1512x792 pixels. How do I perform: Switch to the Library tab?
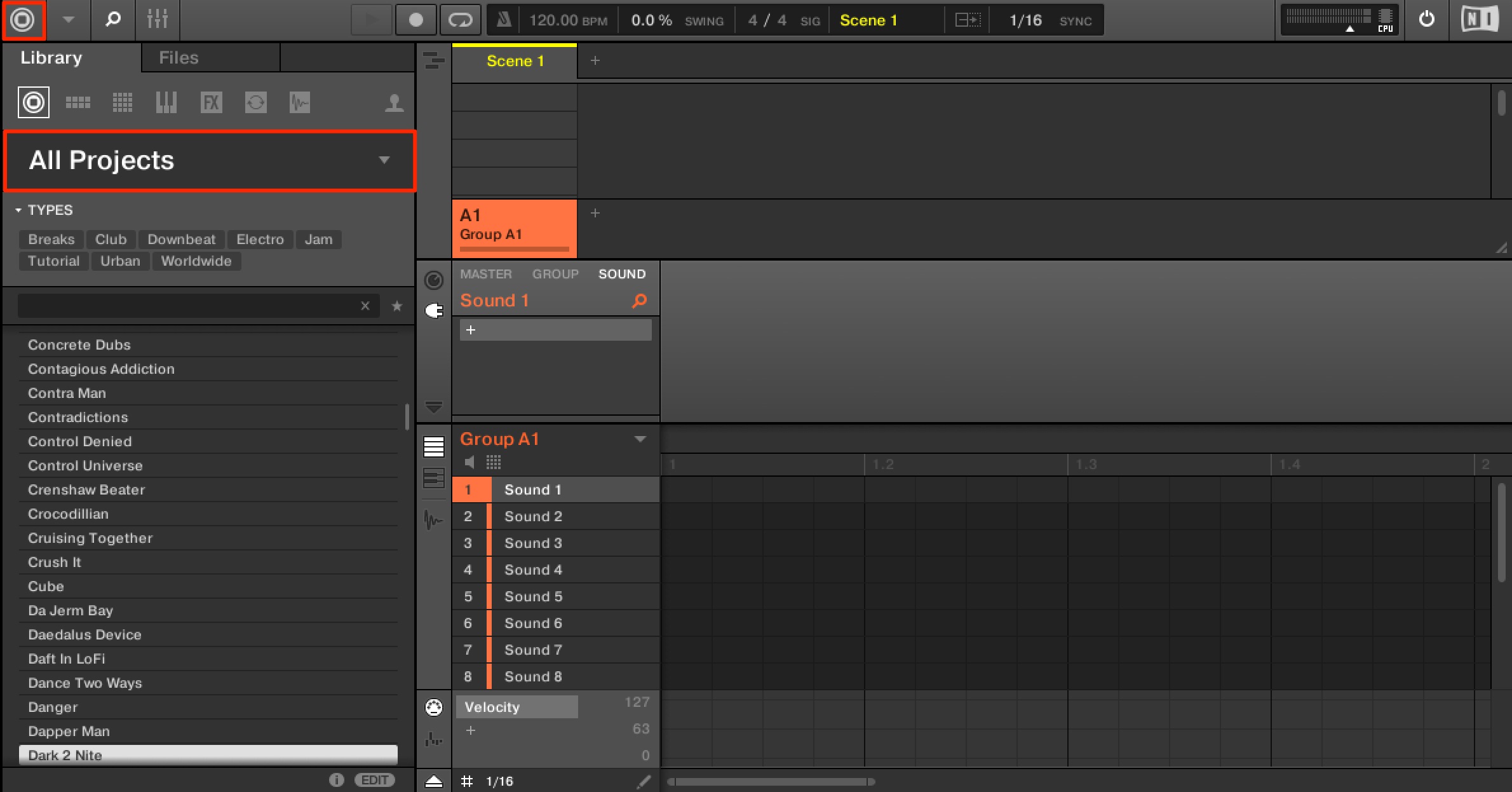51,58
